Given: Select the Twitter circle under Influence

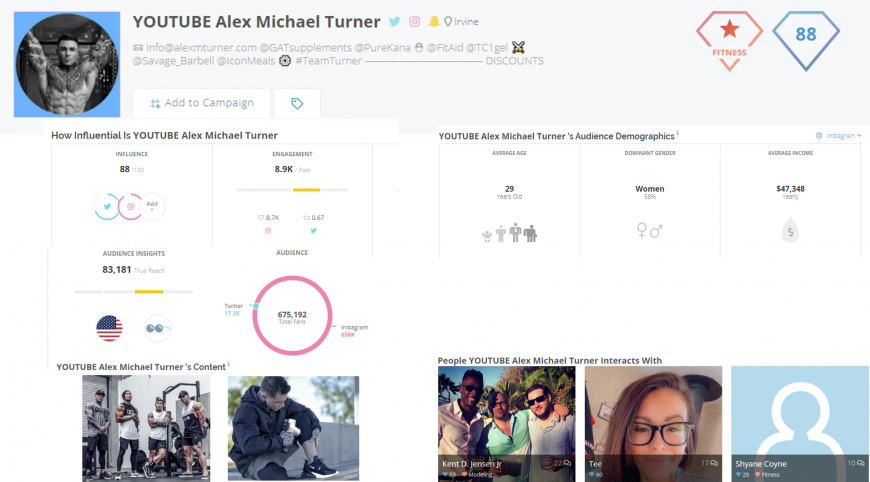Looking at the screenshot, I should 107,207.
